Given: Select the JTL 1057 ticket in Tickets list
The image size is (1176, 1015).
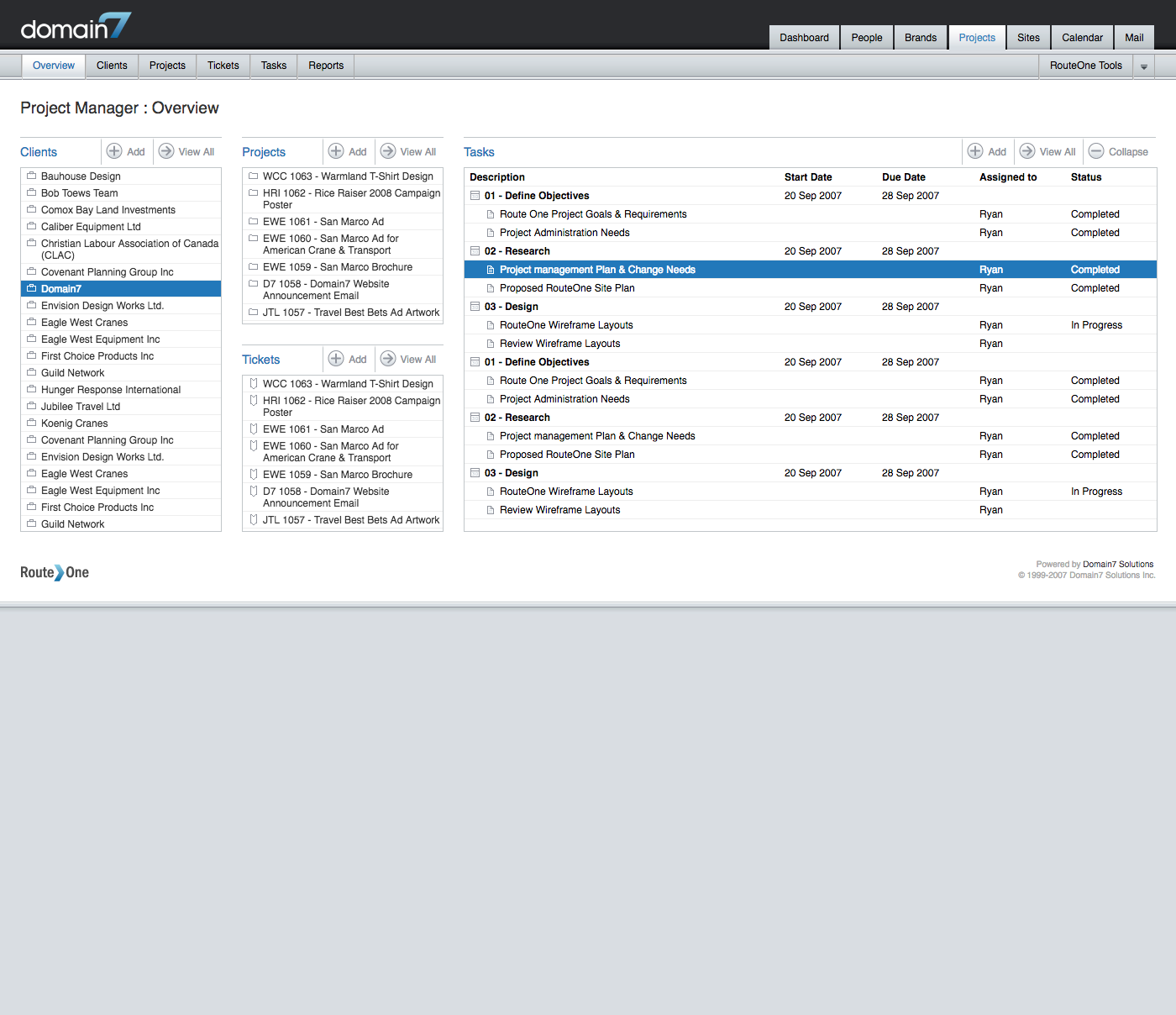Looking at the screenshot, I should tap(350, 520).
